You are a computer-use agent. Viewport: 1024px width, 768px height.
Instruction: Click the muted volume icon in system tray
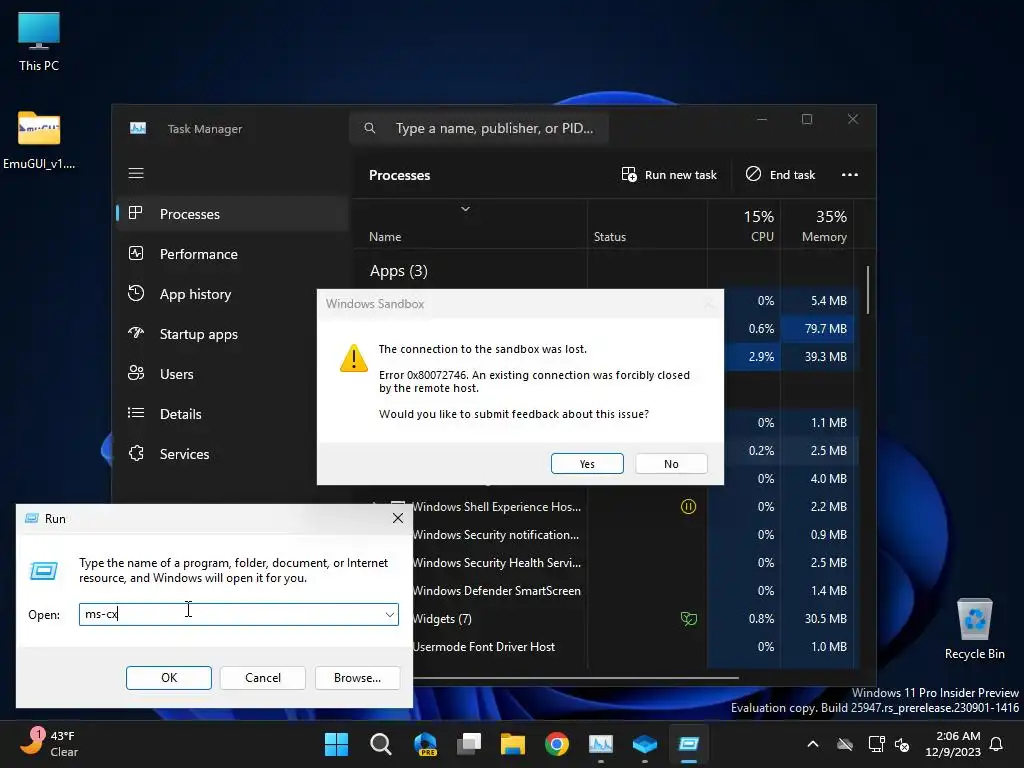click(x=902, y=744)
